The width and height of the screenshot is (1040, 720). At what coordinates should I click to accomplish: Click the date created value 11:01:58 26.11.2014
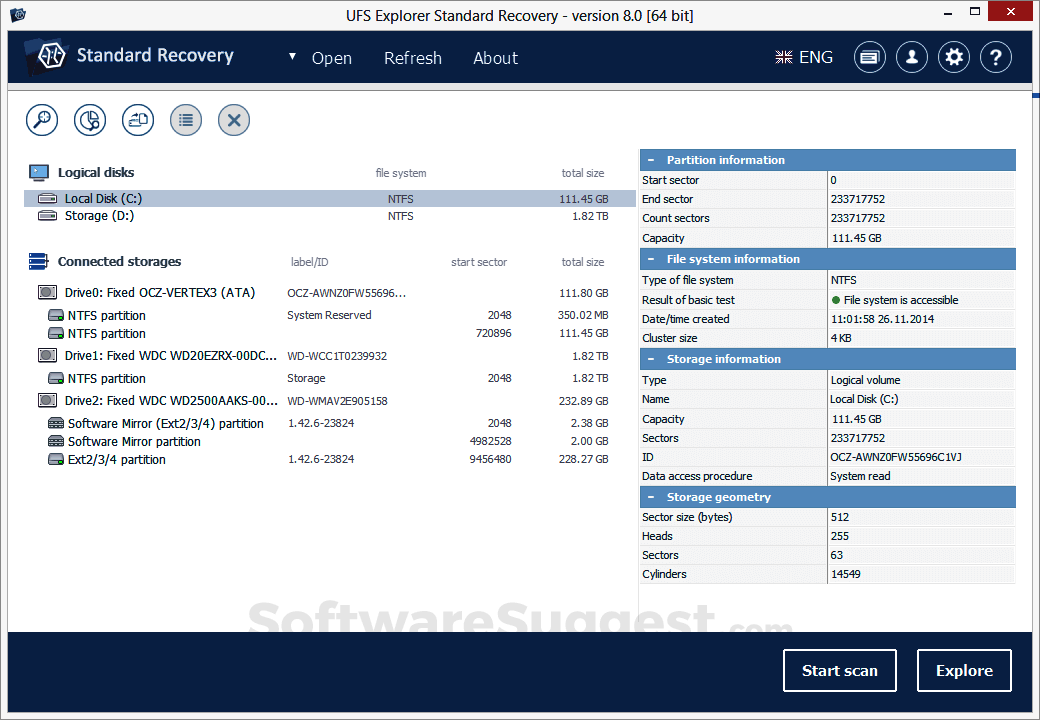882,319
